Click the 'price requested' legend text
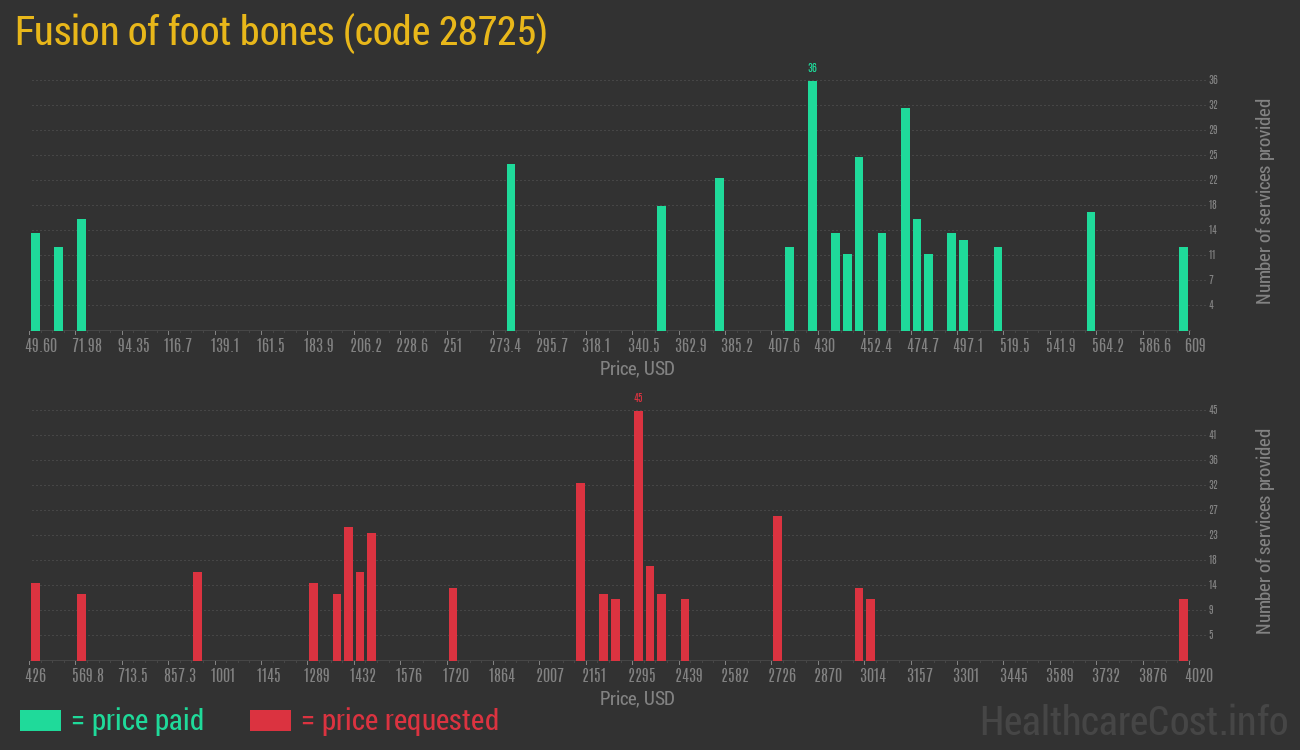This screenshot has width=1300, height=750. (399, 720)
